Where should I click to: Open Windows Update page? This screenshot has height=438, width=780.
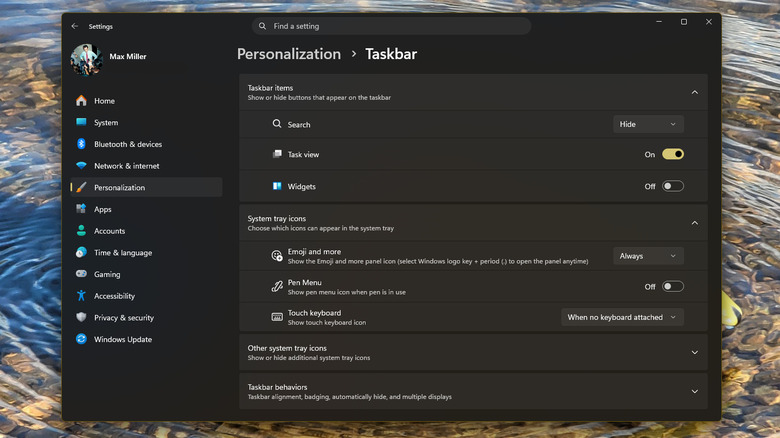pyautogui.click(x=146, y=339)
